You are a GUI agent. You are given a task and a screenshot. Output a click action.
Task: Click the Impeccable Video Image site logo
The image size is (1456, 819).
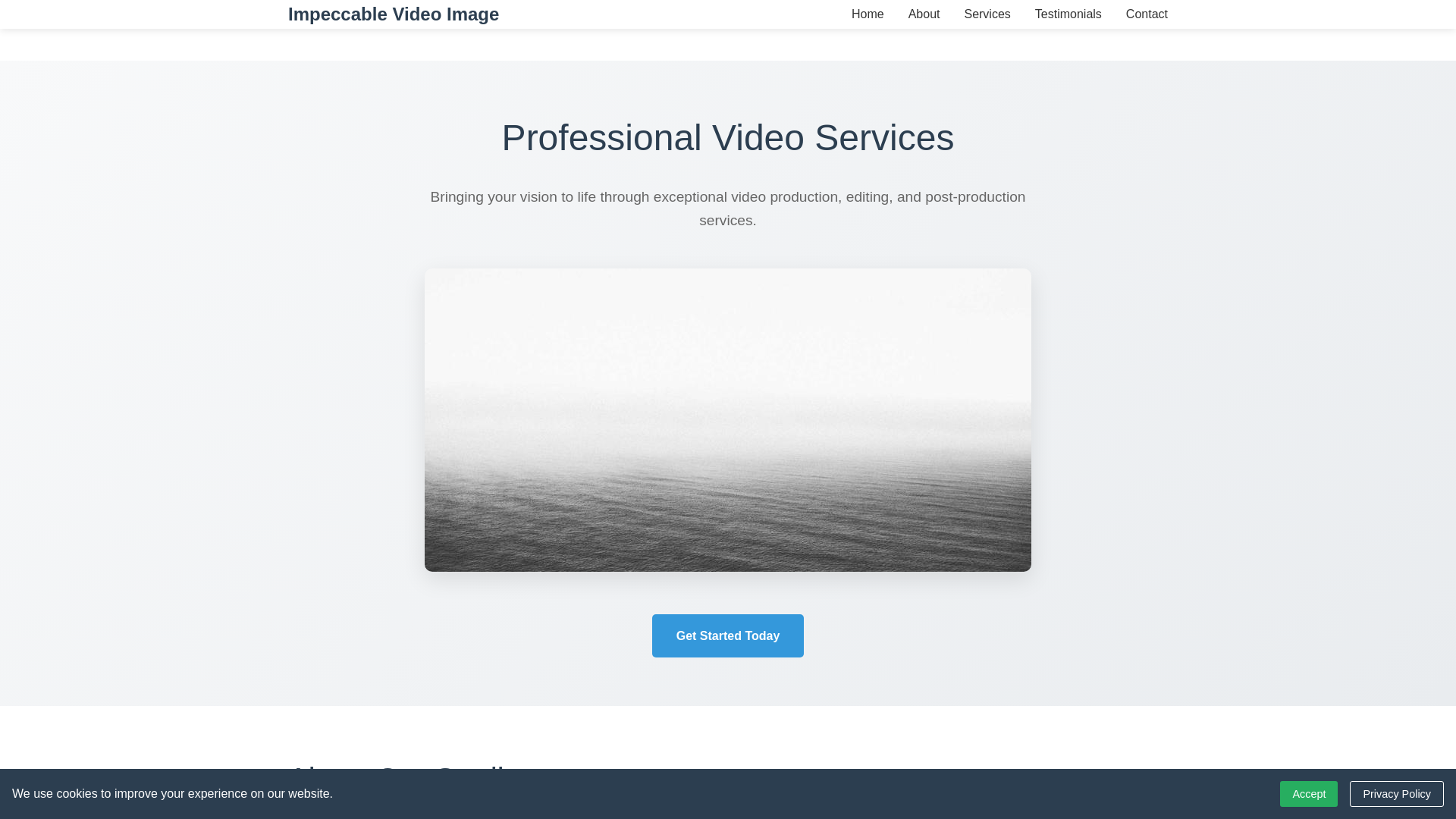(393, 14)
